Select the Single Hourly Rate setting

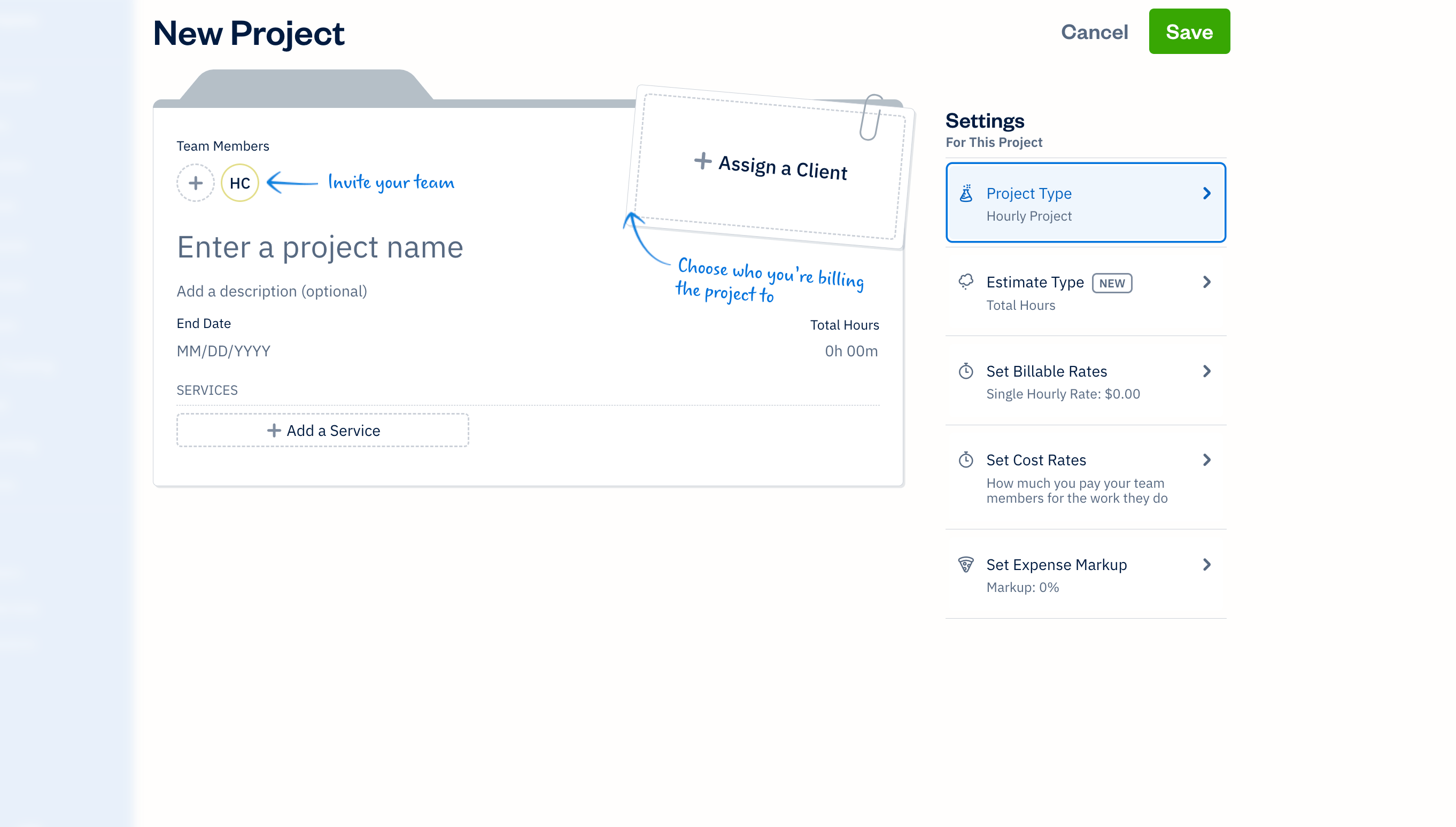coord(1063,393)
